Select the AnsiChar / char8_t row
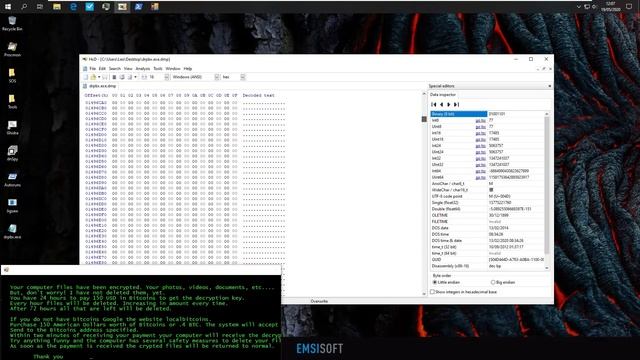640x360 pixels. [x=487, y=184]
